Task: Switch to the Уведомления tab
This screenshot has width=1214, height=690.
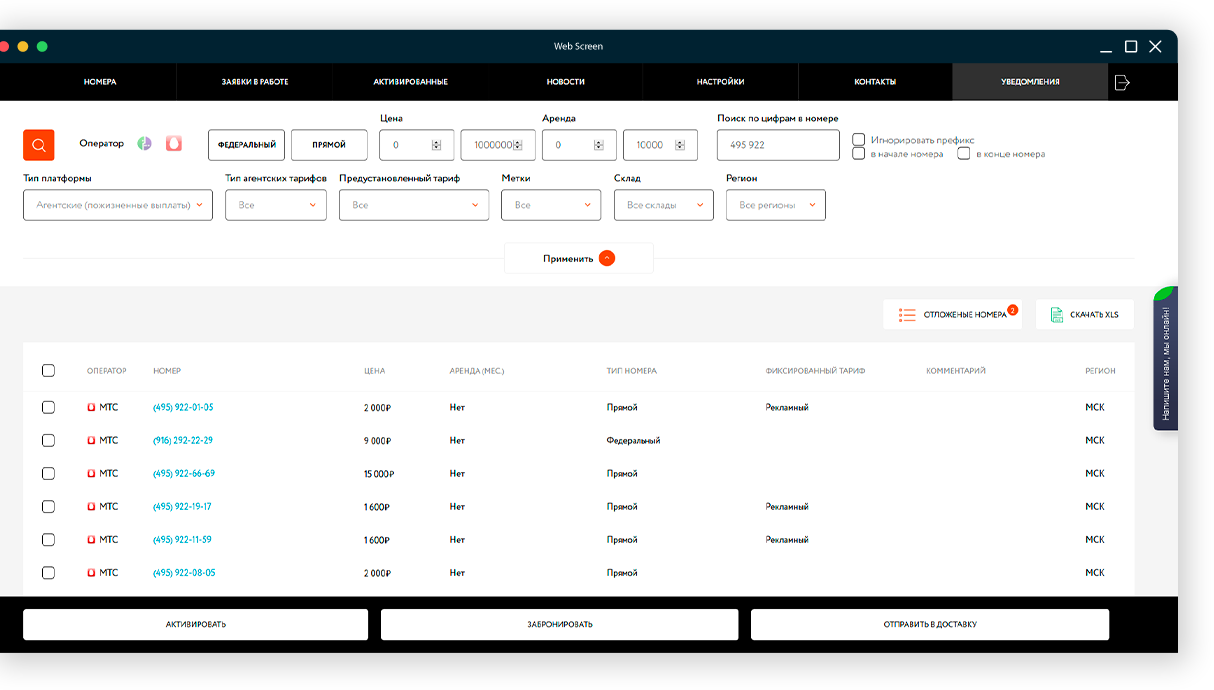Action: tap(1030, 82)
